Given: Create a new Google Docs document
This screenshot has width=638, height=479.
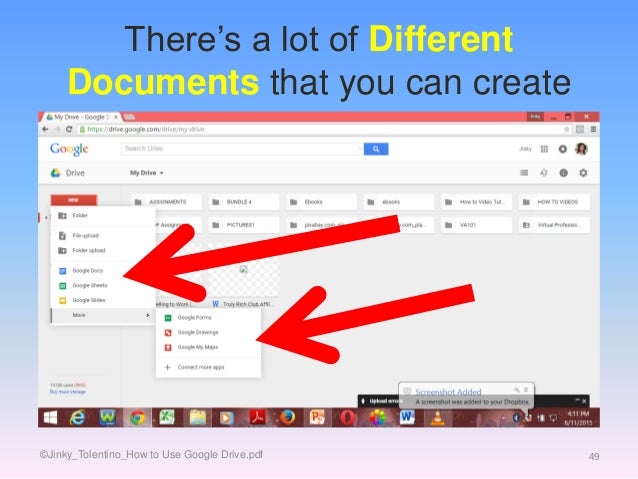Looking at the screenshot, I should point(103,271).
